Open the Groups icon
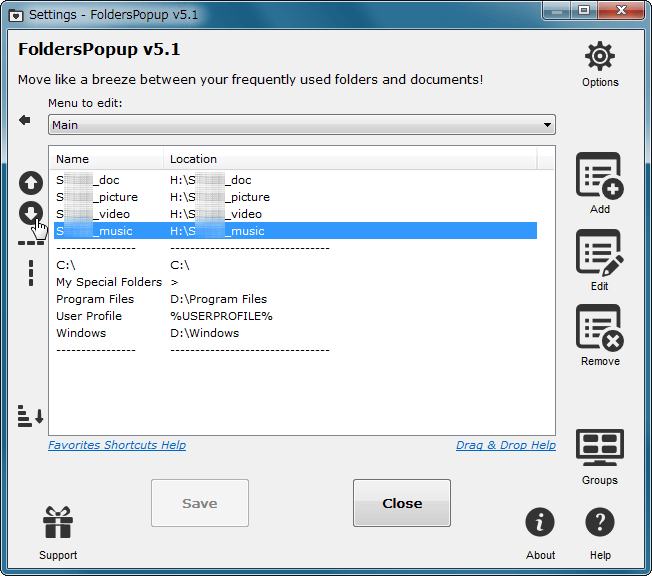This screenshot has width=652, height=576. pos(600,447)
